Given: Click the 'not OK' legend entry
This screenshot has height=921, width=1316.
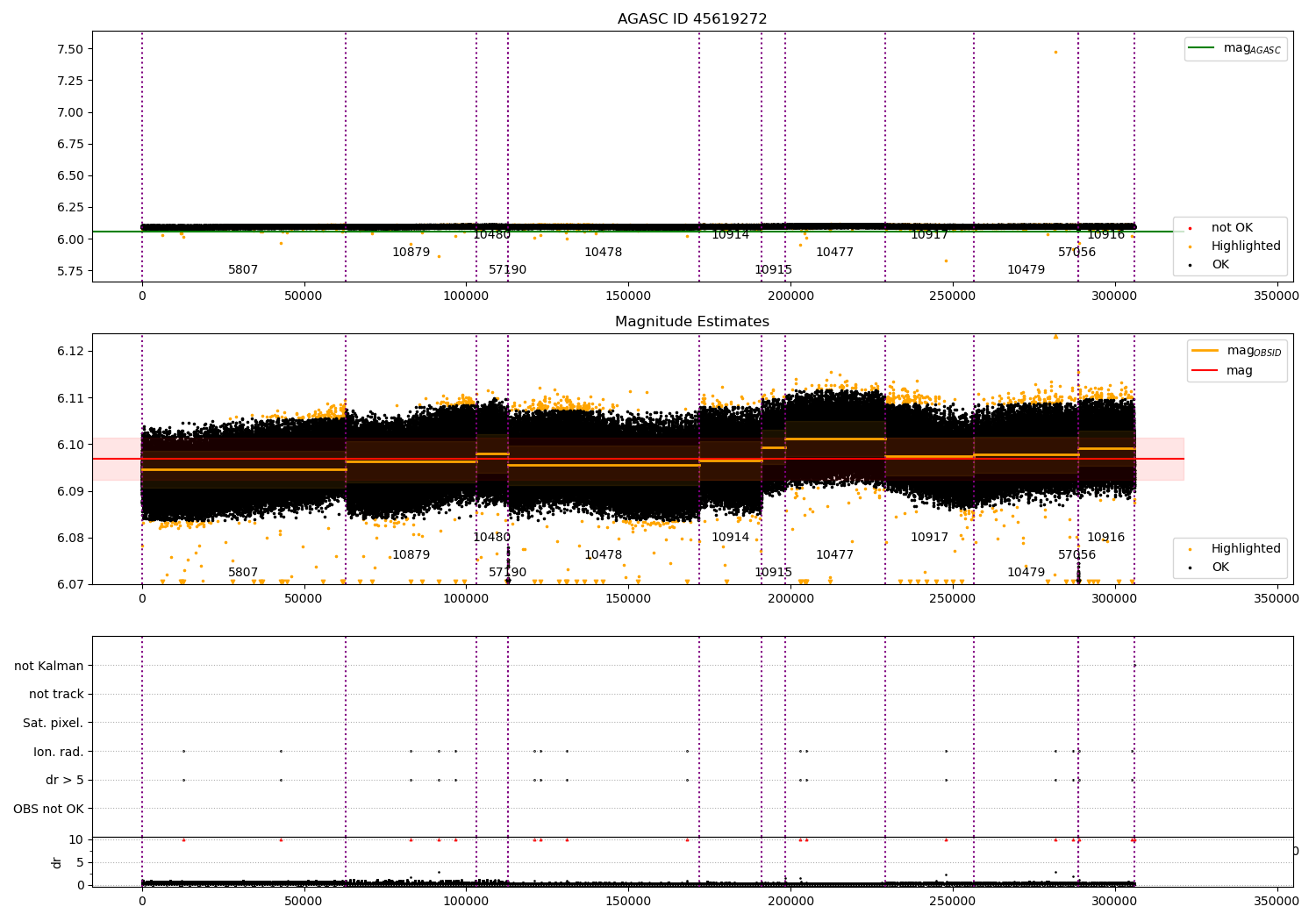Looking at the screenshot, I should [x=1232, y=227].
